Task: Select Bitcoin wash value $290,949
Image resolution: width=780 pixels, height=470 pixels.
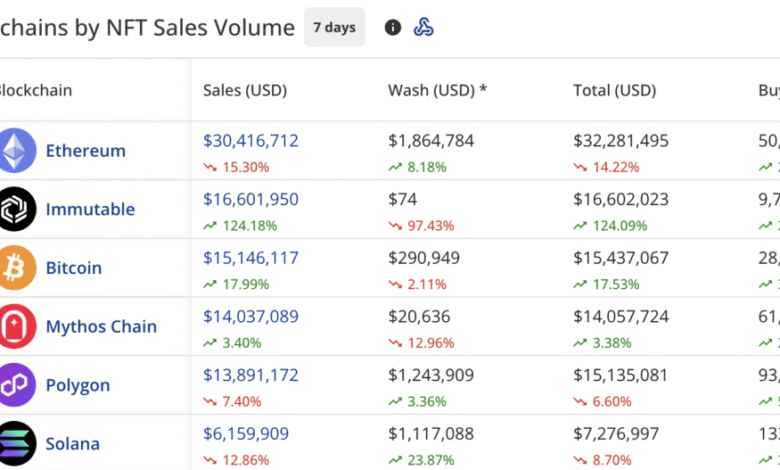Action: 424,258
